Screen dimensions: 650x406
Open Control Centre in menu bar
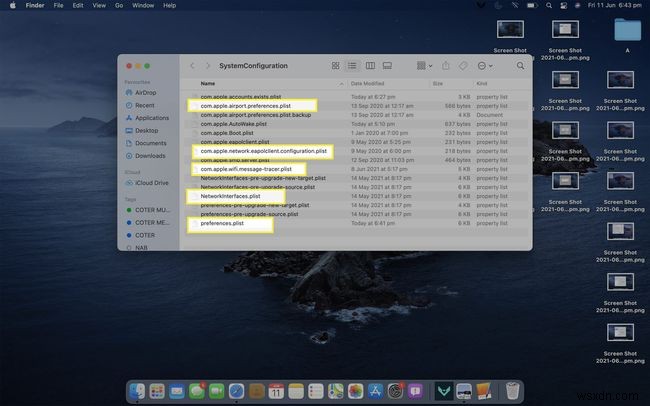point(563,5)
